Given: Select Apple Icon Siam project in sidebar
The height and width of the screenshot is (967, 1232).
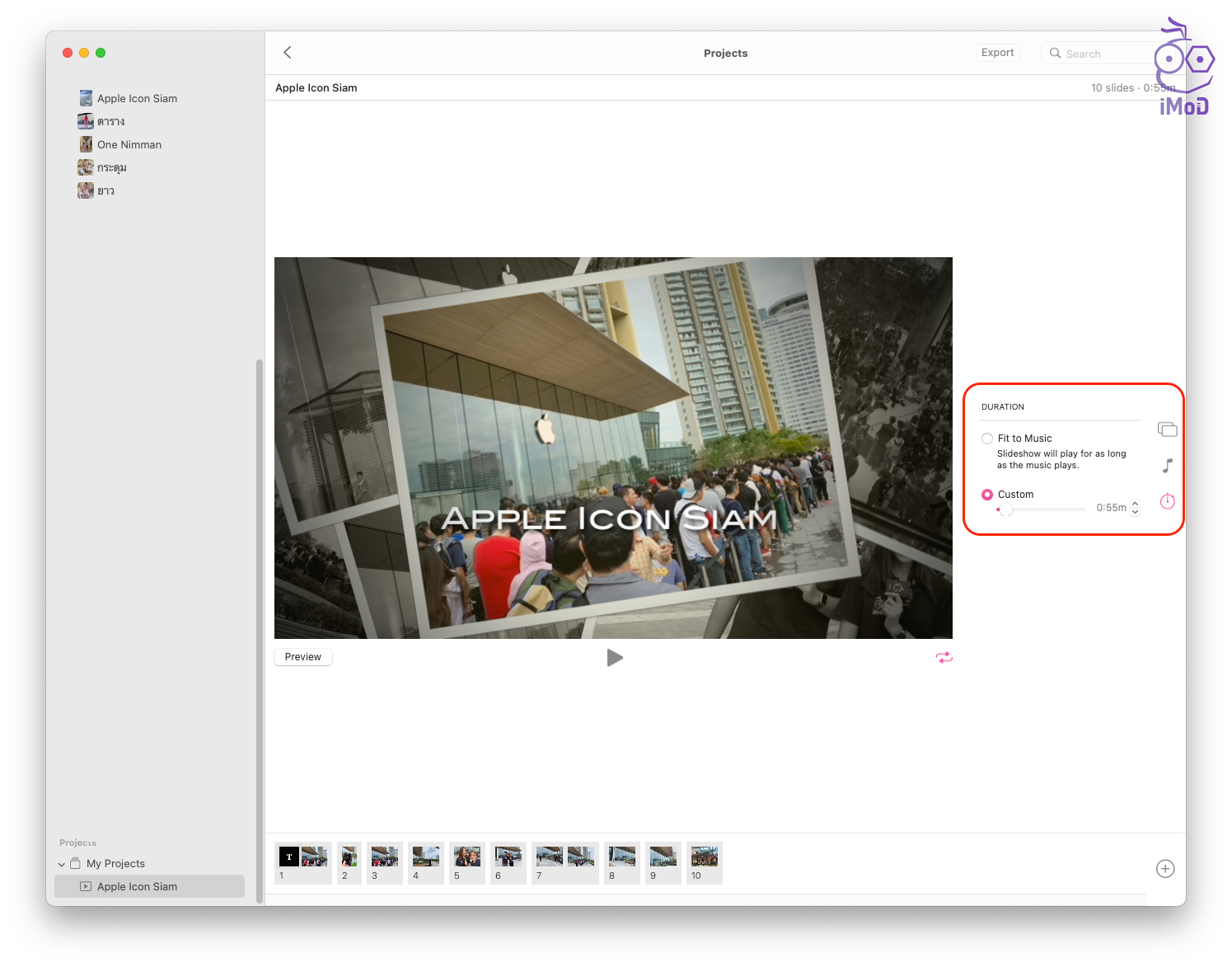Looking at the screenshot, I should click(137, 886).
